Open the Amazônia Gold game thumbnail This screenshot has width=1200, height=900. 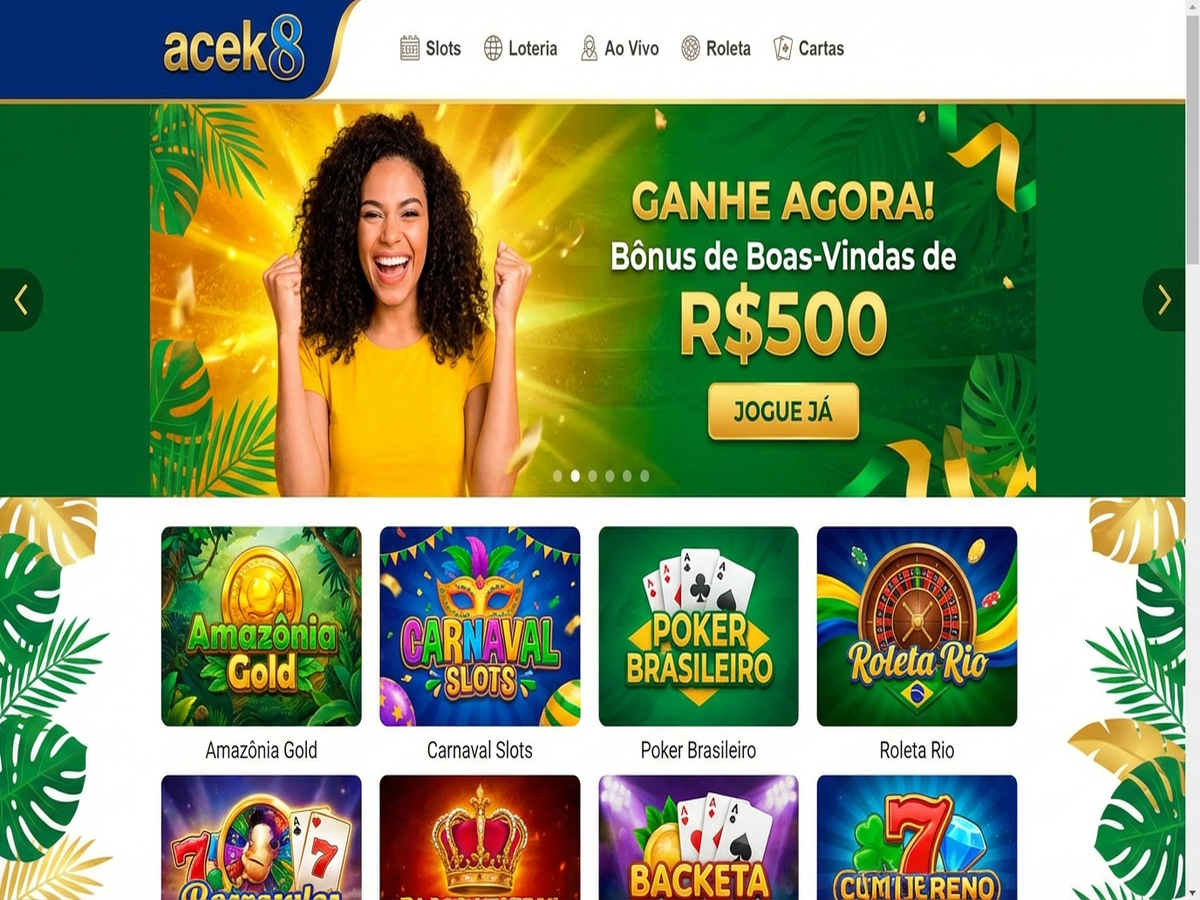261,626
